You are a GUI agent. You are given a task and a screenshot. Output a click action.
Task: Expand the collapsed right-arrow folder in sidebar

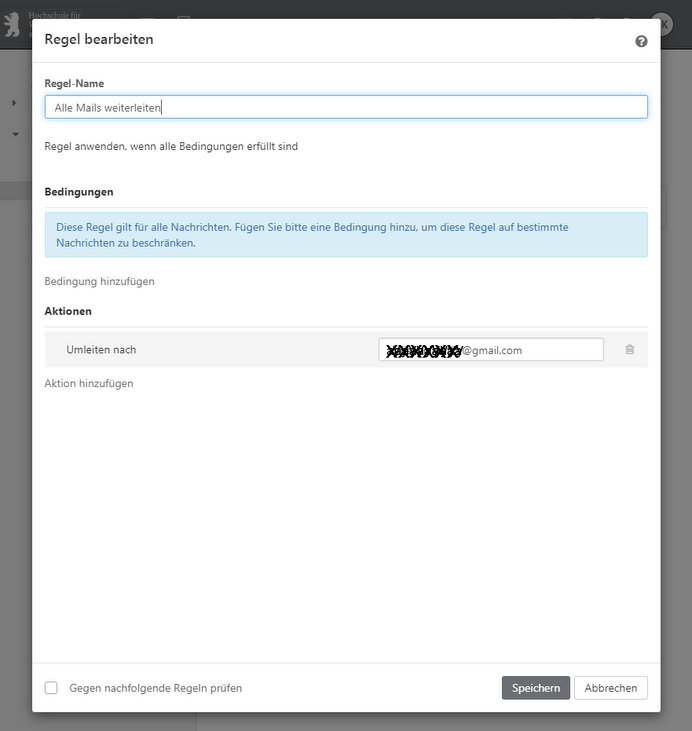coord(14,102)
